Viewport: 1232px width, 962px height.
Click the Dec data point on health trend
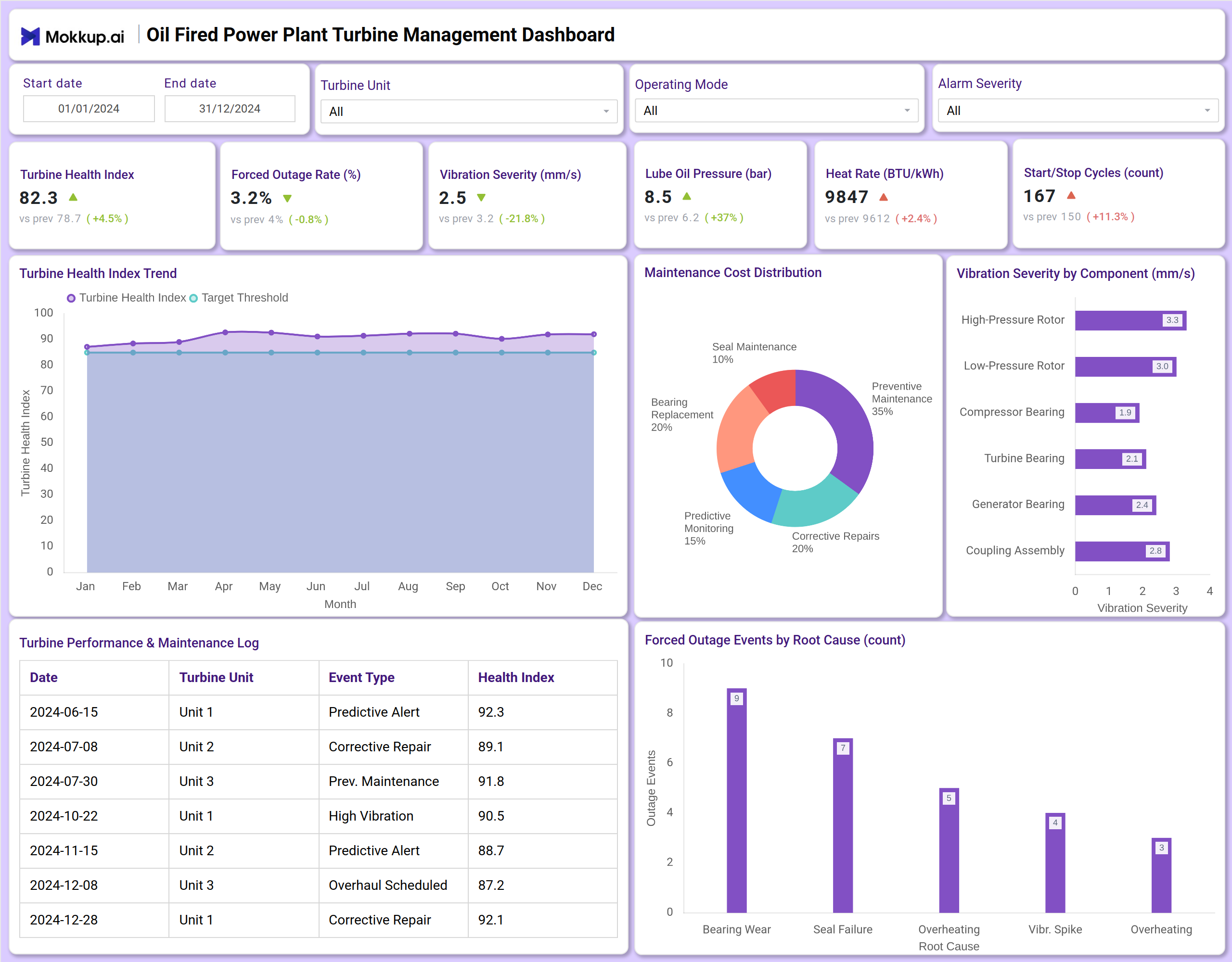(593, 334)
